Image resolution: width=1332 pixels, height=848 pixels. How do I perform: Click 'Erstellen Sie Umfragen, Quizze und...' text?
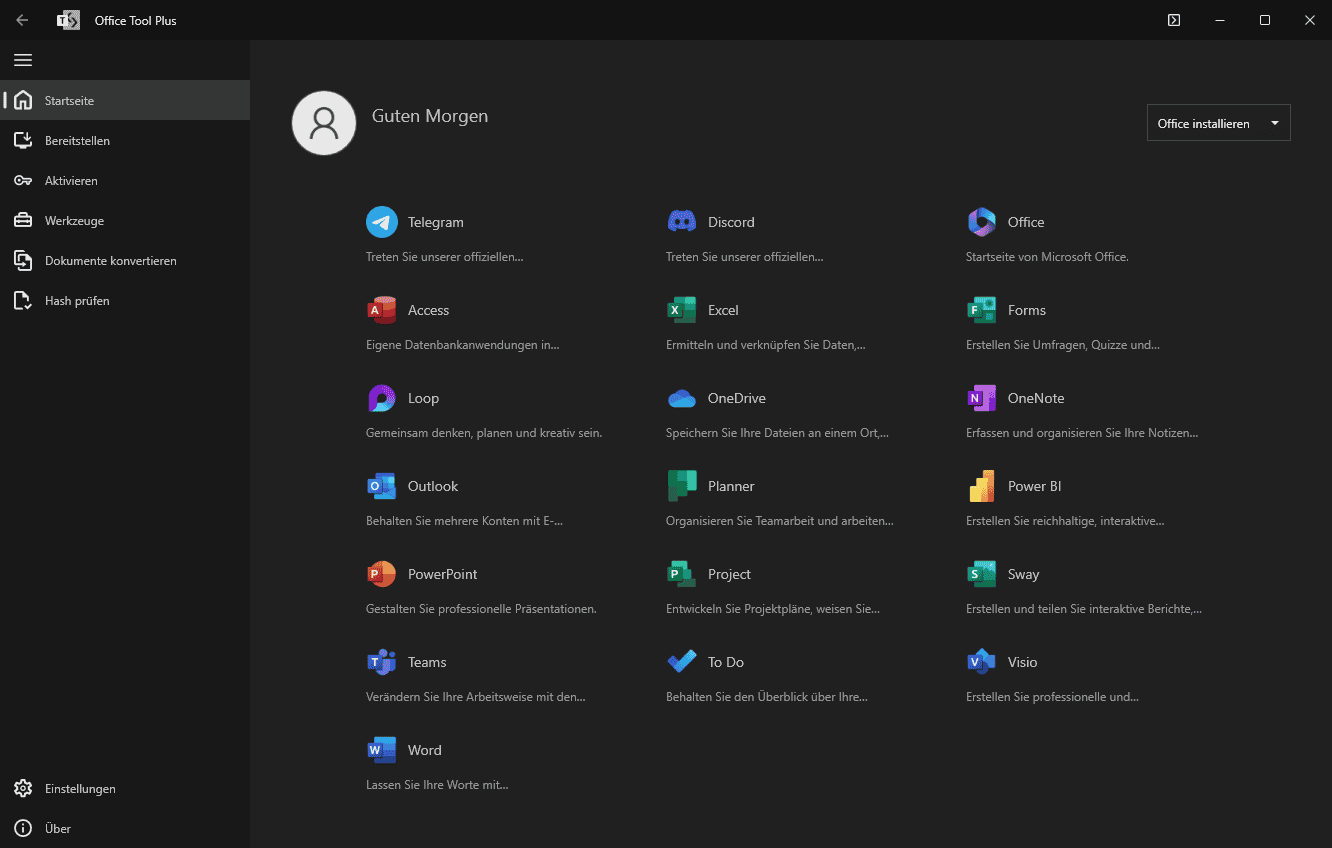(1063, 345)
